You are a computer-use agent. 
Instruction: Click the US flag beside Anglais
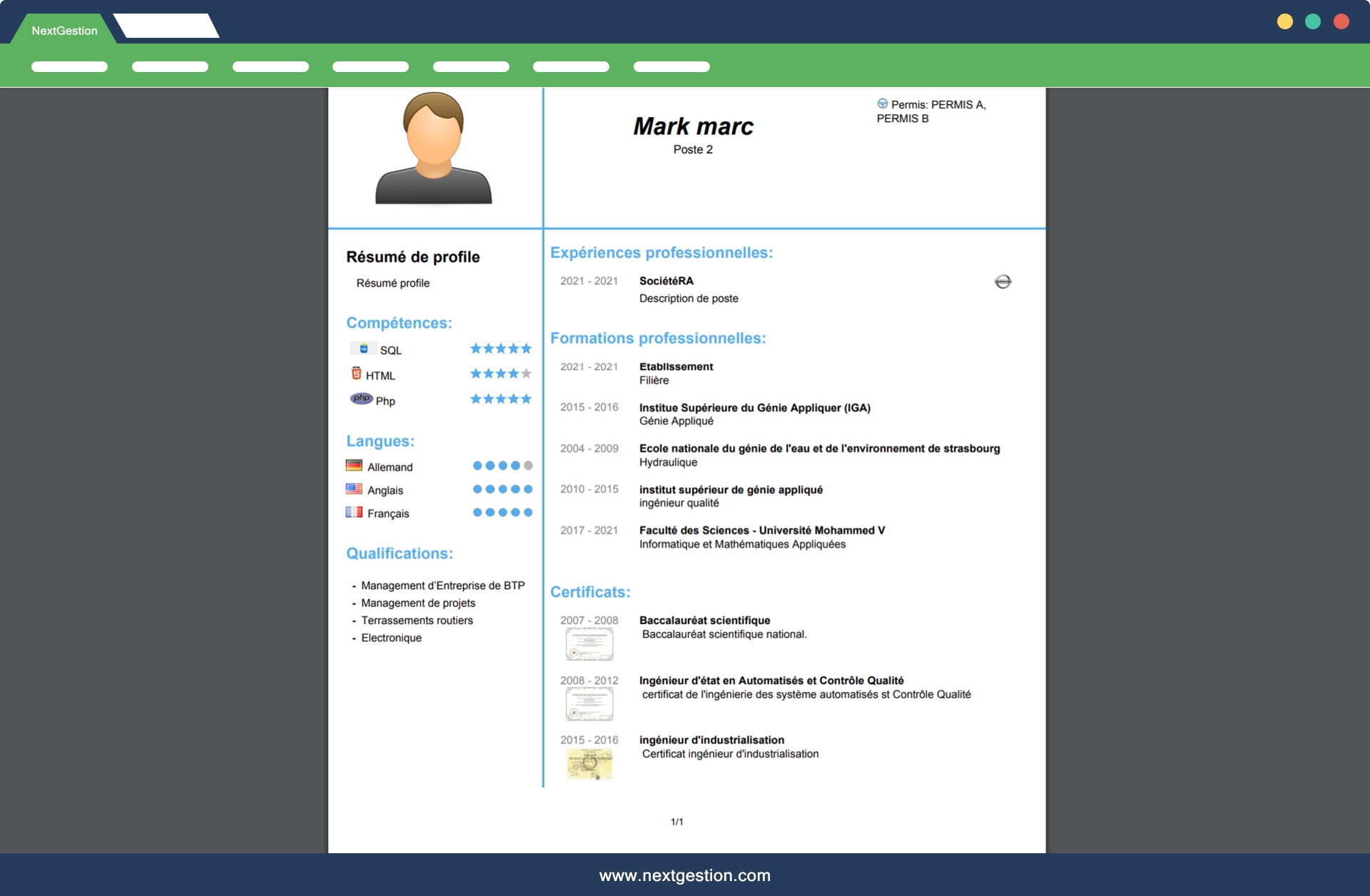[354, 489]
